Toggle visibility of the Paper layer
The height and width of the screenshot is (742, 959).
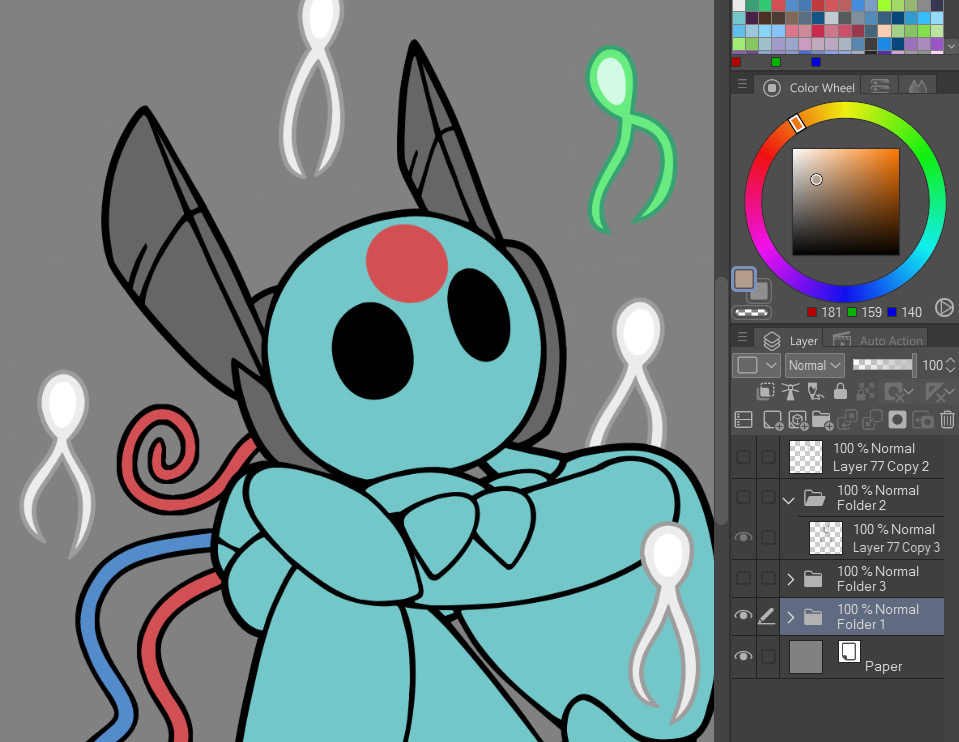[x=743, y=656]
